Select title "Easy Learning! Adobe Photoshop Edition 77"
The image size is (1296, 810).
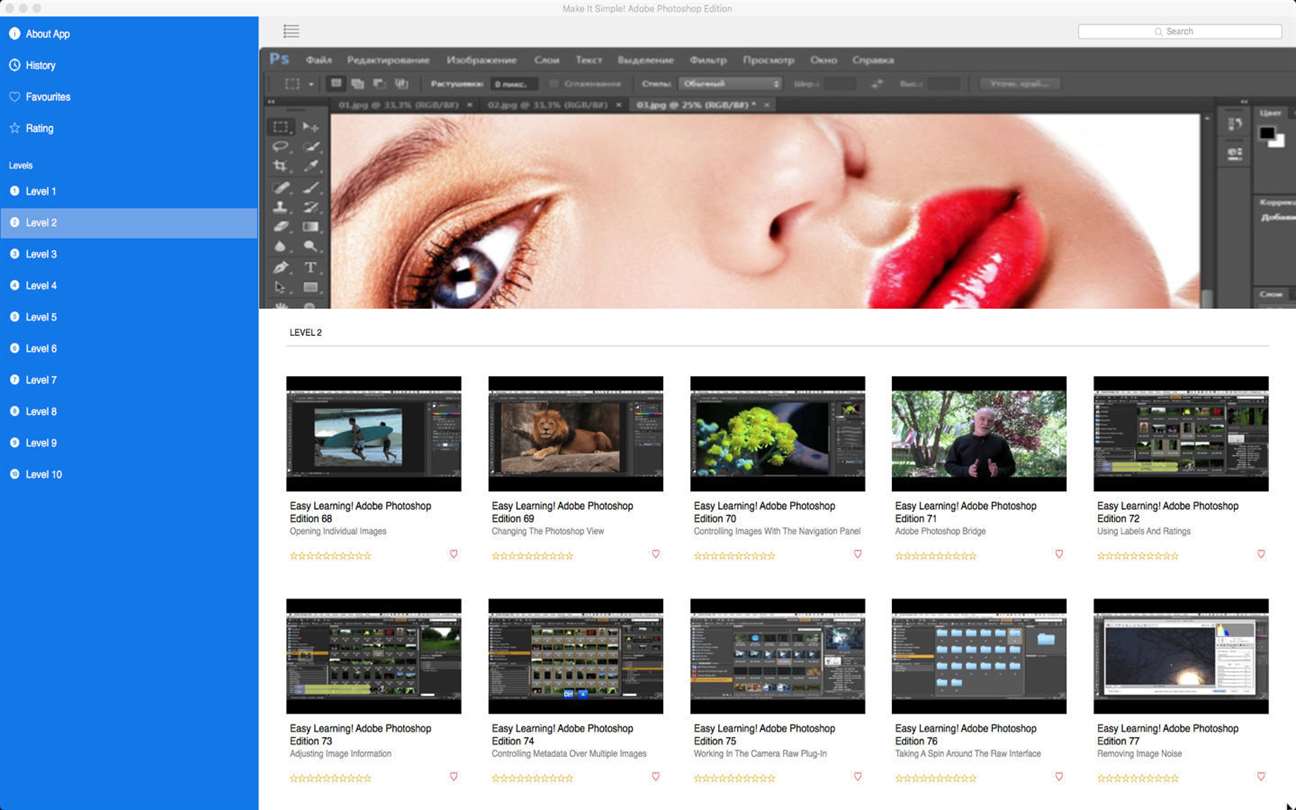[1168, 735]
